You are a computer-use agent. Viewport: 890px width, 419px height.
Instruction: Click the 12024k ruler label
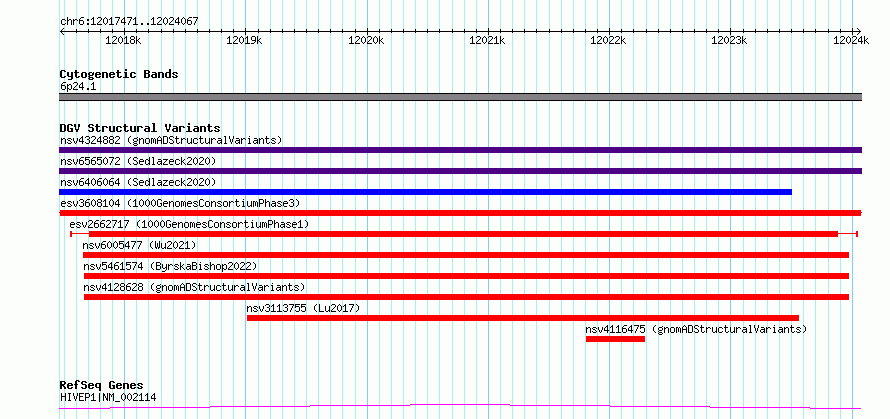(x=851, y=40)
